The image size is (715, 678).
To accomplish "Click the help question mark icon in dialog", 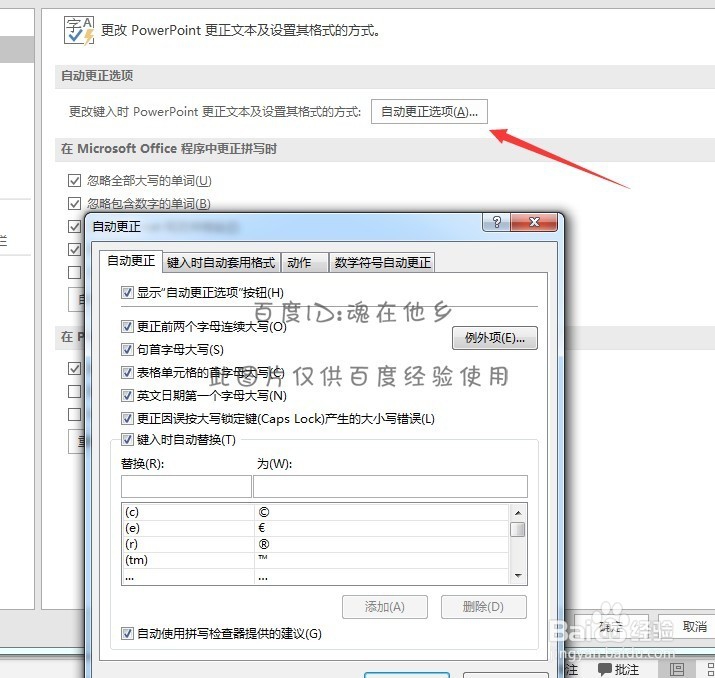I will (x=497, y=222).
